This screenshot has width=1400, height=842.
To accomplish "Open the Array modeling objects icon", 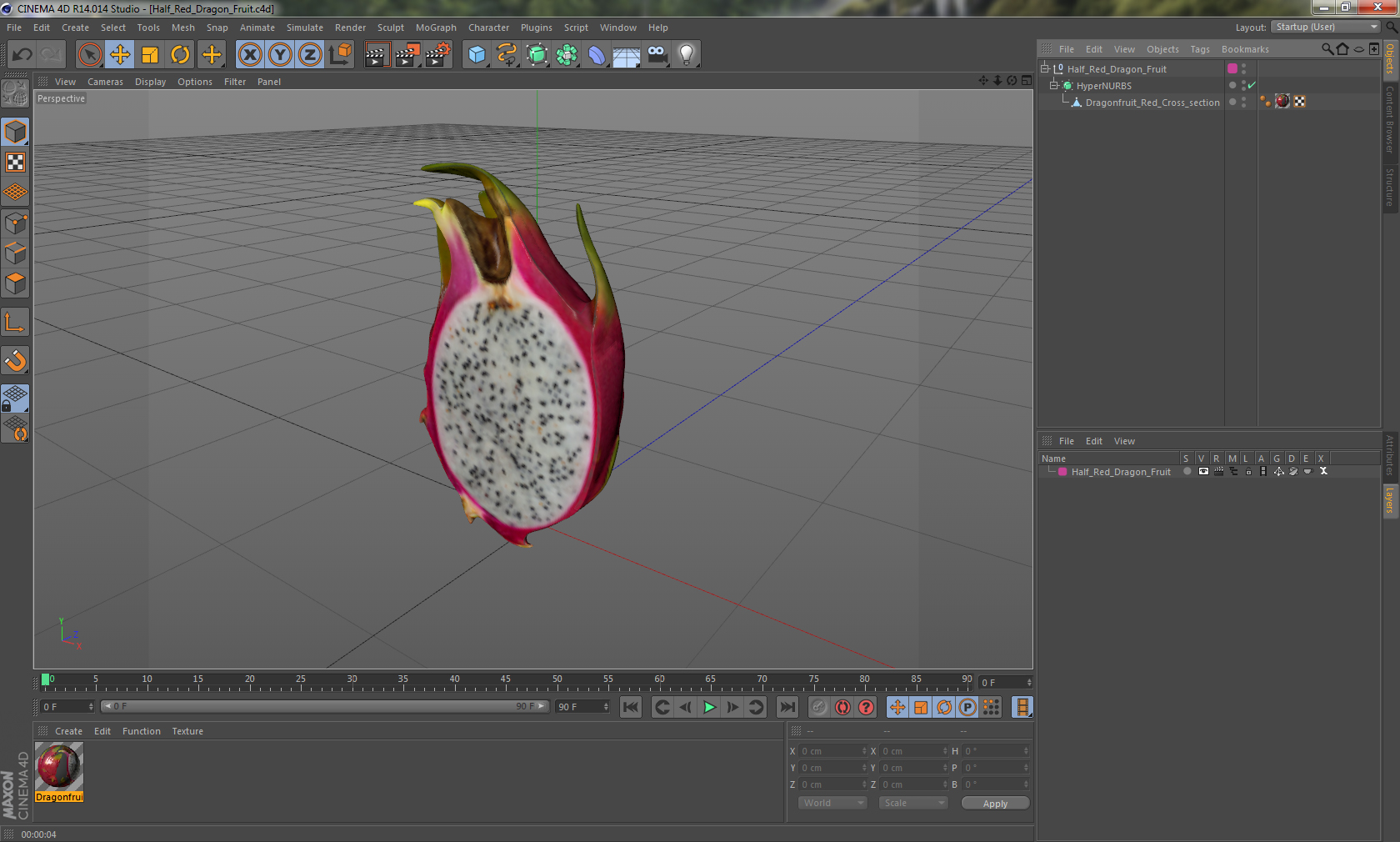I will 567,55.
